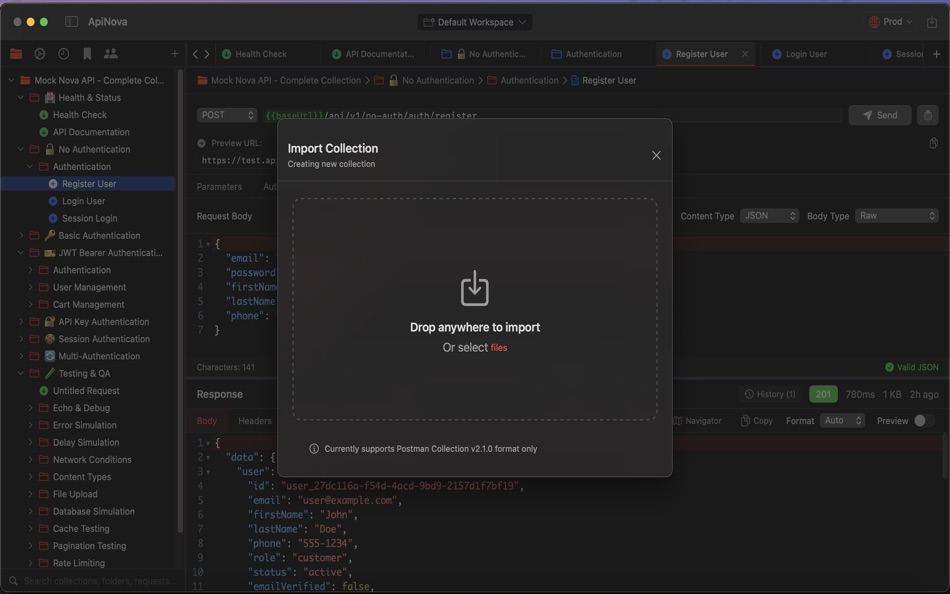Open the compass icon in sidebar toolbar
Viewport: 950px width, 594px height.
[x=39, y=54]
